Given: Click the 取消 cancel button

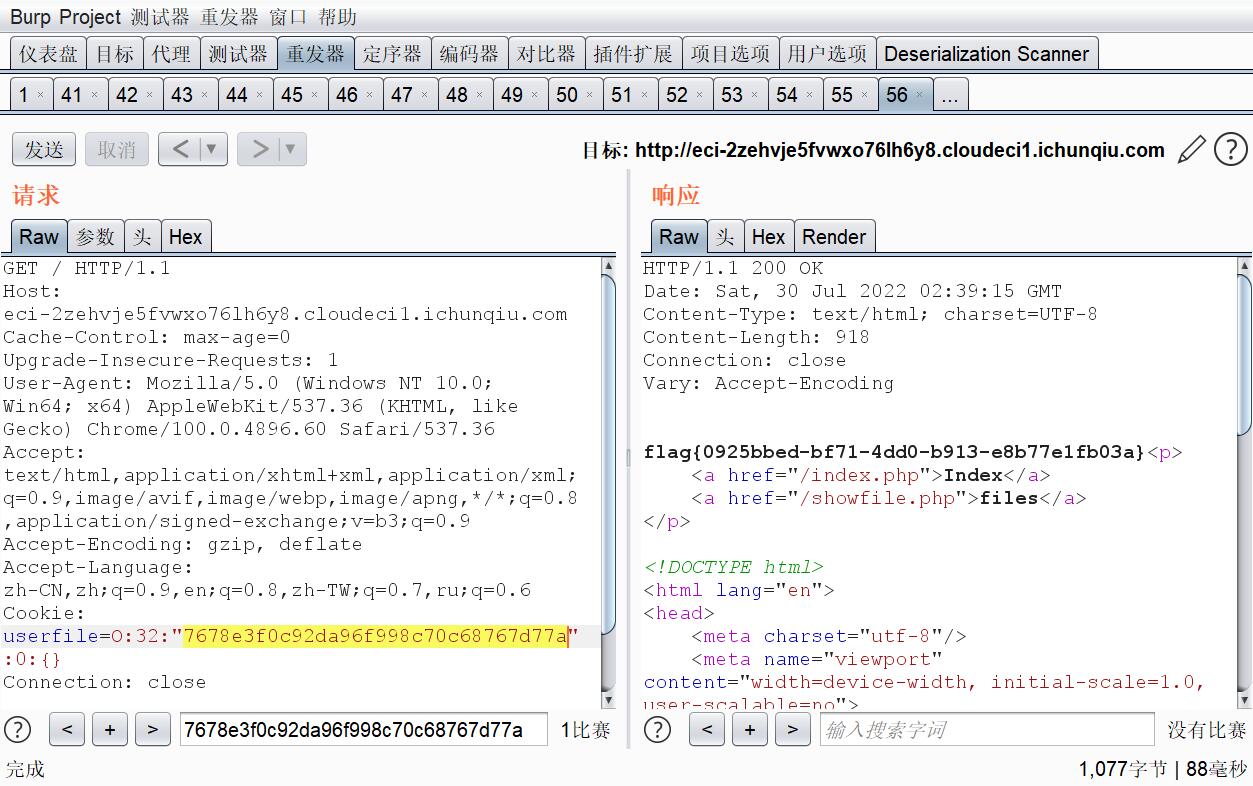Looking at the screenshot, I should 116,150.
